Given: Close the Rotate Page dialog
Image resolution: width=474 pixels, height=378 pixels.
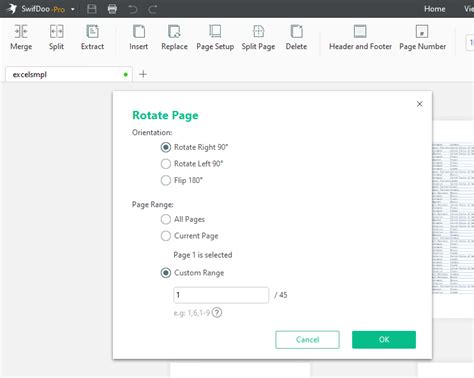Looking at the screenshot, I should click(420, 104).
